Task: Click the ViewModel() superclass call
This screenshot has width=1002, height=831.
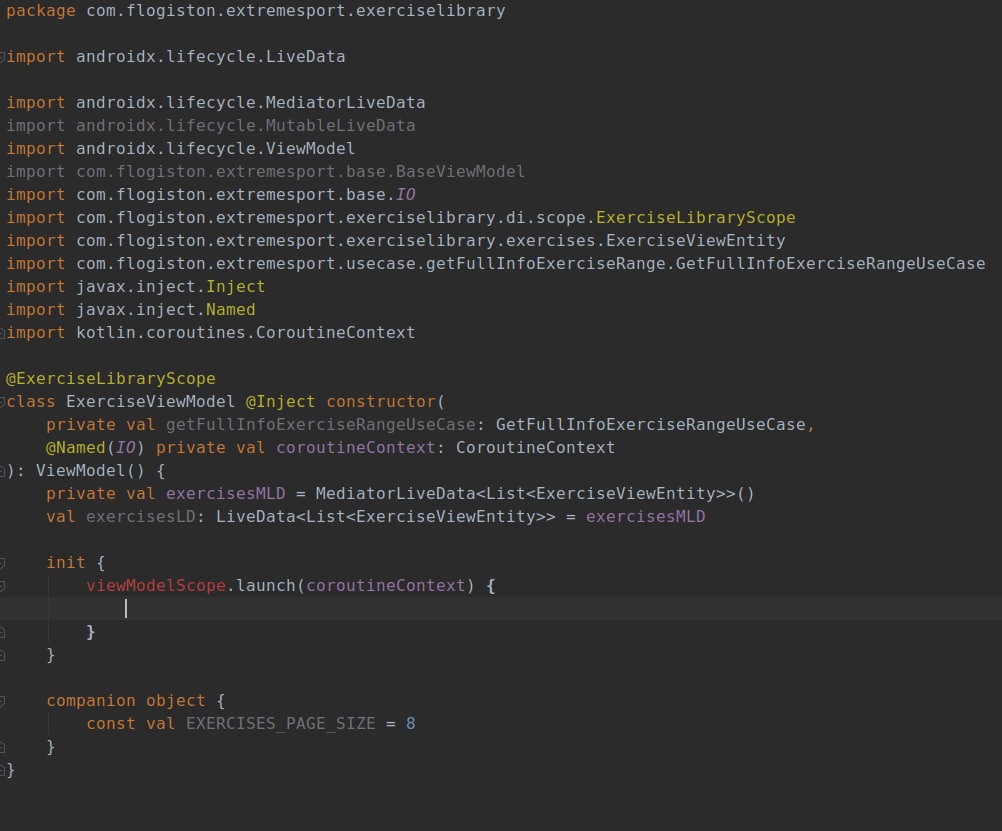Action: point(90,471)
